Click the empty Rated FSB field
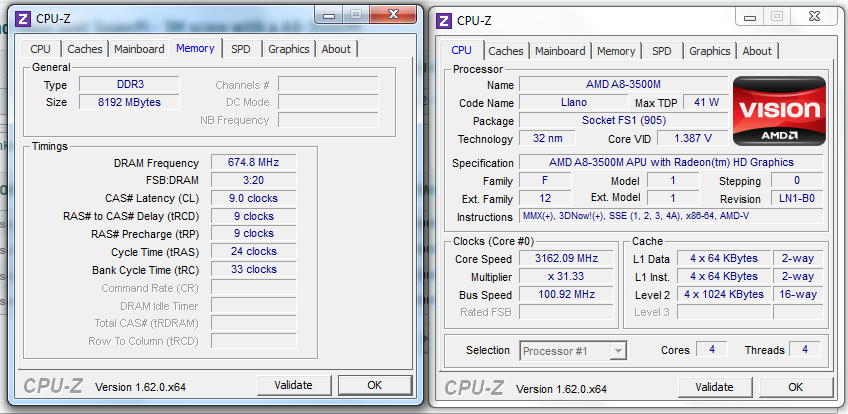The width and height of the screenshot is (848, 414). click(x=566, y=312)
